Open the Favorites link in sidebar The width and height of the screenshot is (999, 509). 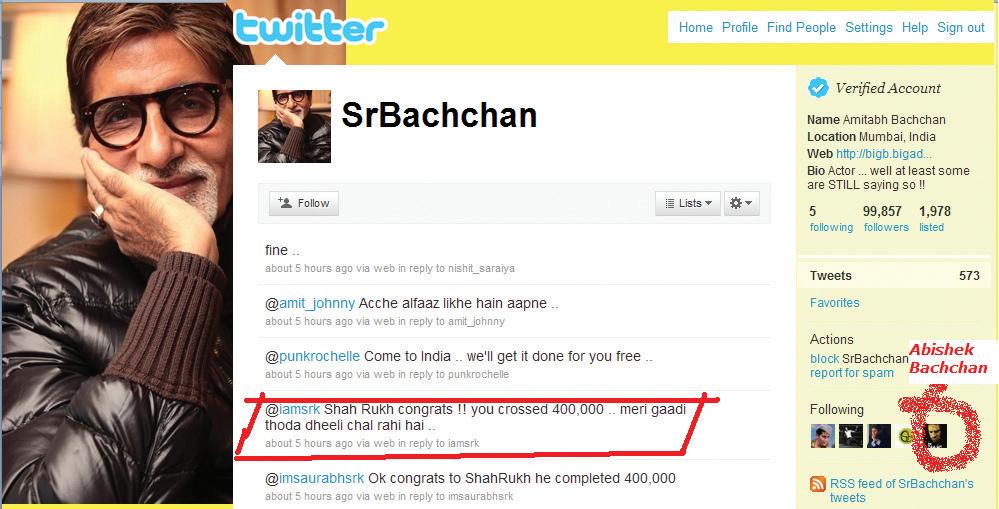click(x=835, y=303)
